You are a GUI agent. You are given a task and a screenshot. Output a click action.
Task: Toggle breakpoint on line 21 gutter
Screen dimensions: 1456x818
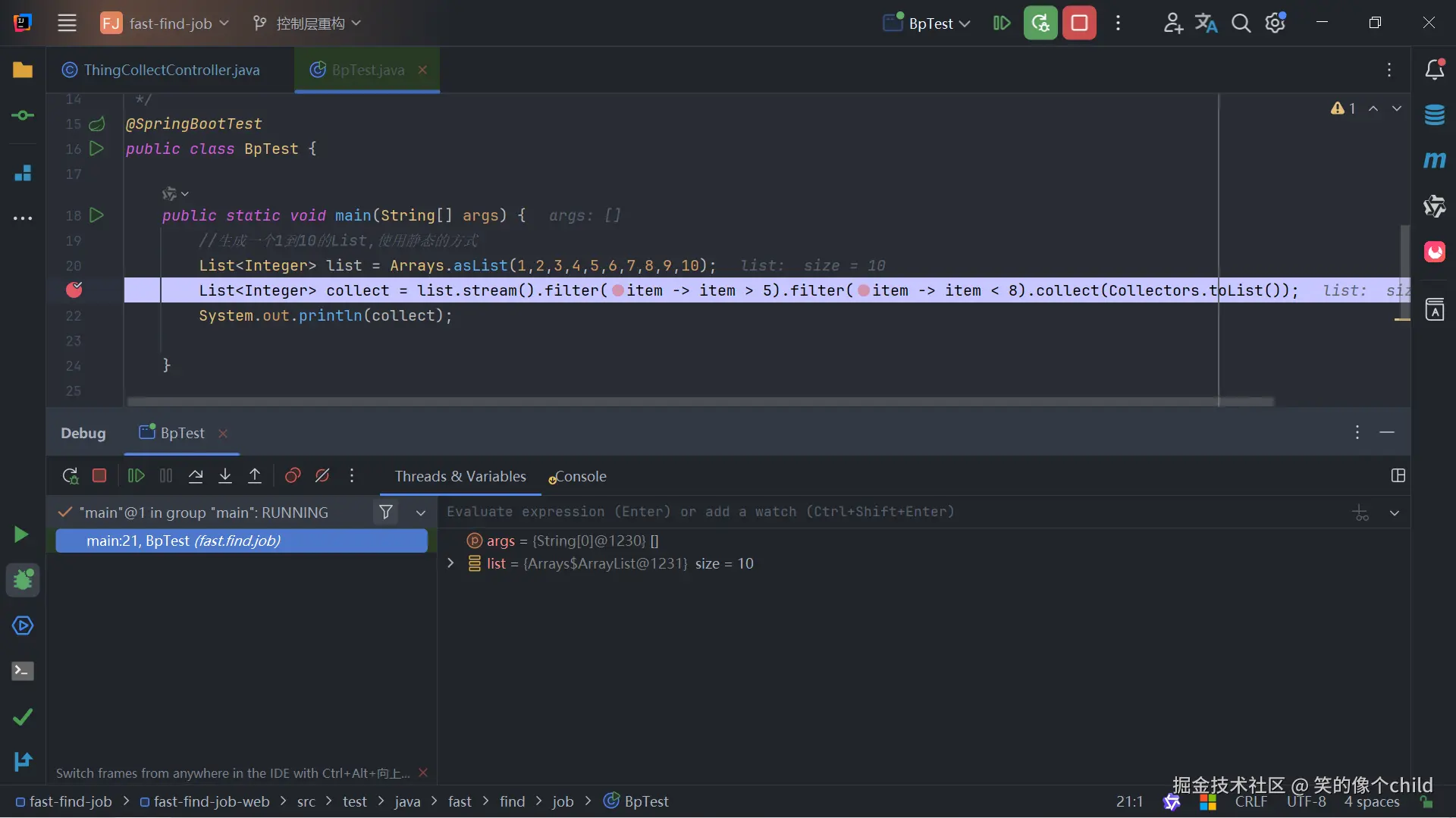click(74, 290)
